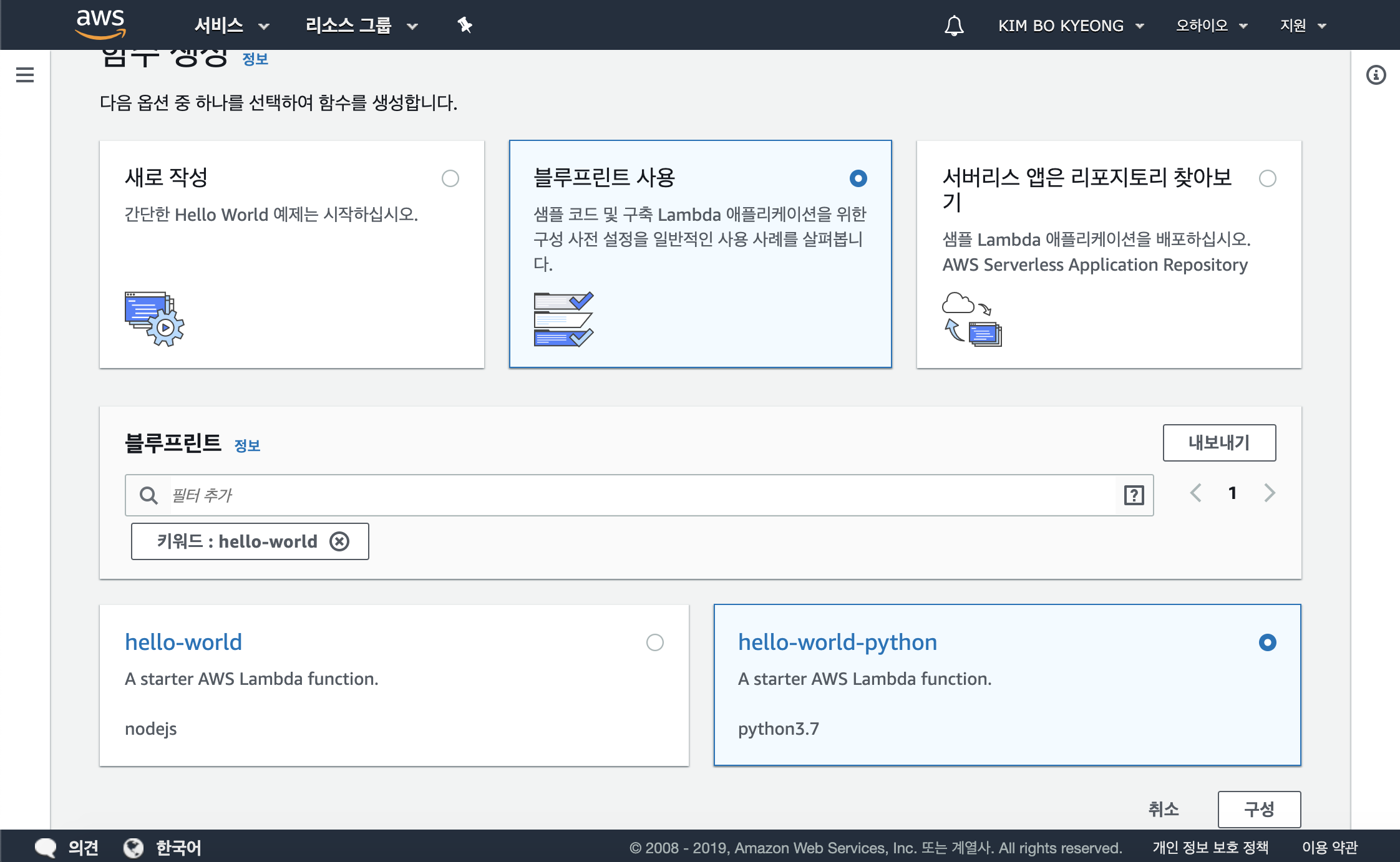Select the hello-world-python blueprint radio
1400x862 pixels.
pyautogui.click(x=1268, y=642)
